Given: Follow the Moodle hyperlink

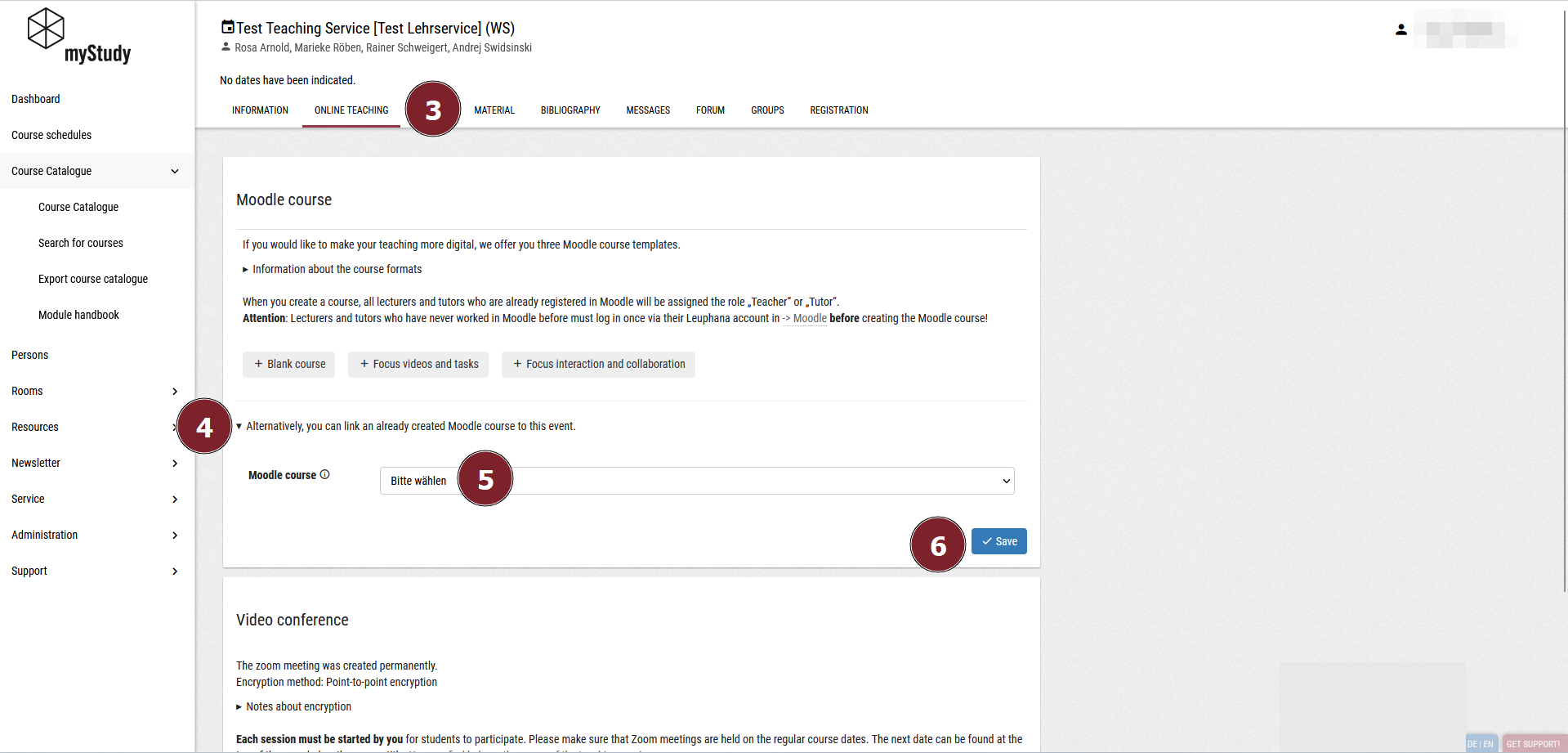Looking at the screenshot, I should click(810, 318).
